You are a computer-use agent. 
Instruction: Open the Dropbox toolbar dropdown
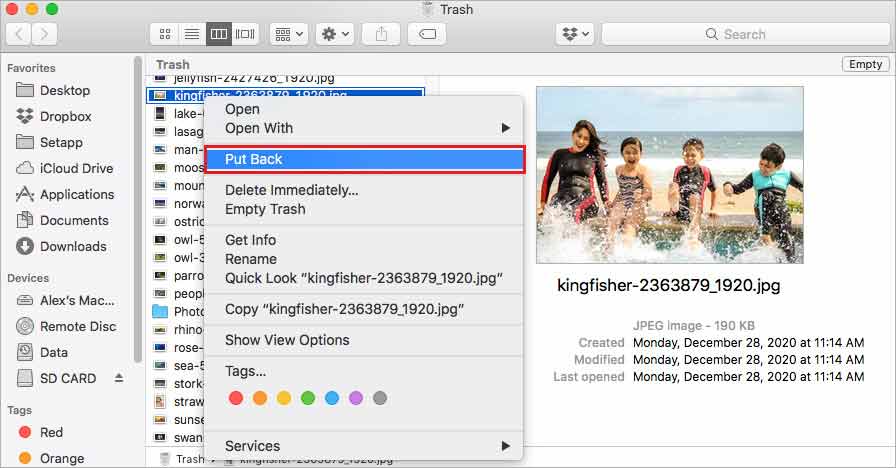pyautogui.click(x=575, y=34)
